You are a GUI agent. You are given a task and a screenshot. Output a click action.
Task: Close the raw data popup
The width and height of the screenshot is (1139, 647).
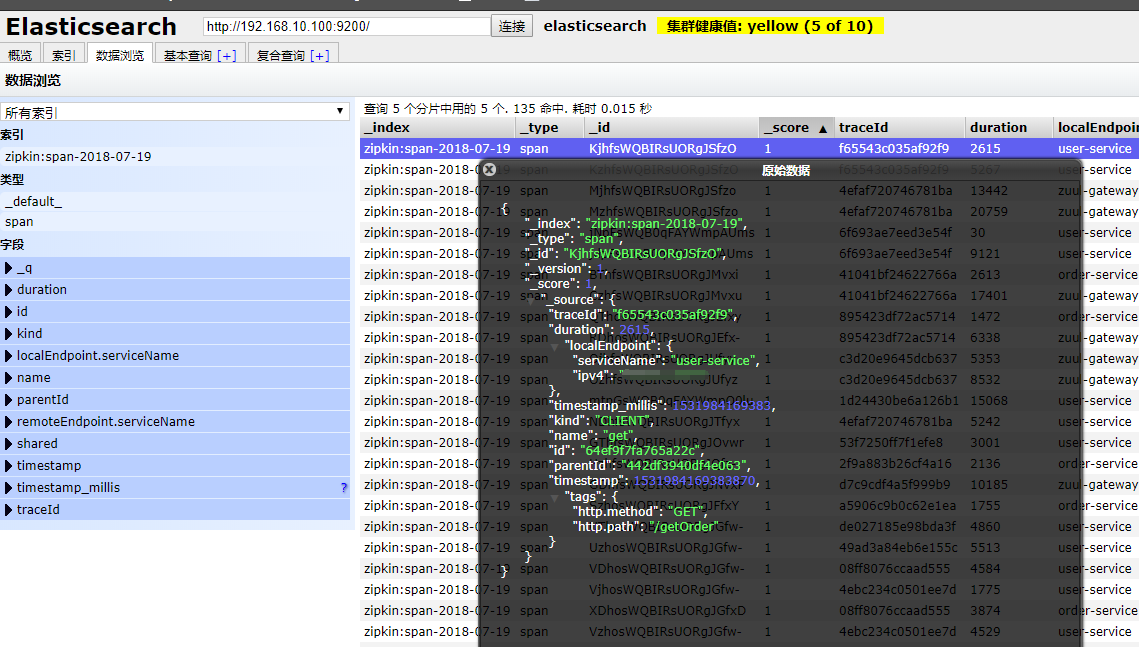point(490,169)
